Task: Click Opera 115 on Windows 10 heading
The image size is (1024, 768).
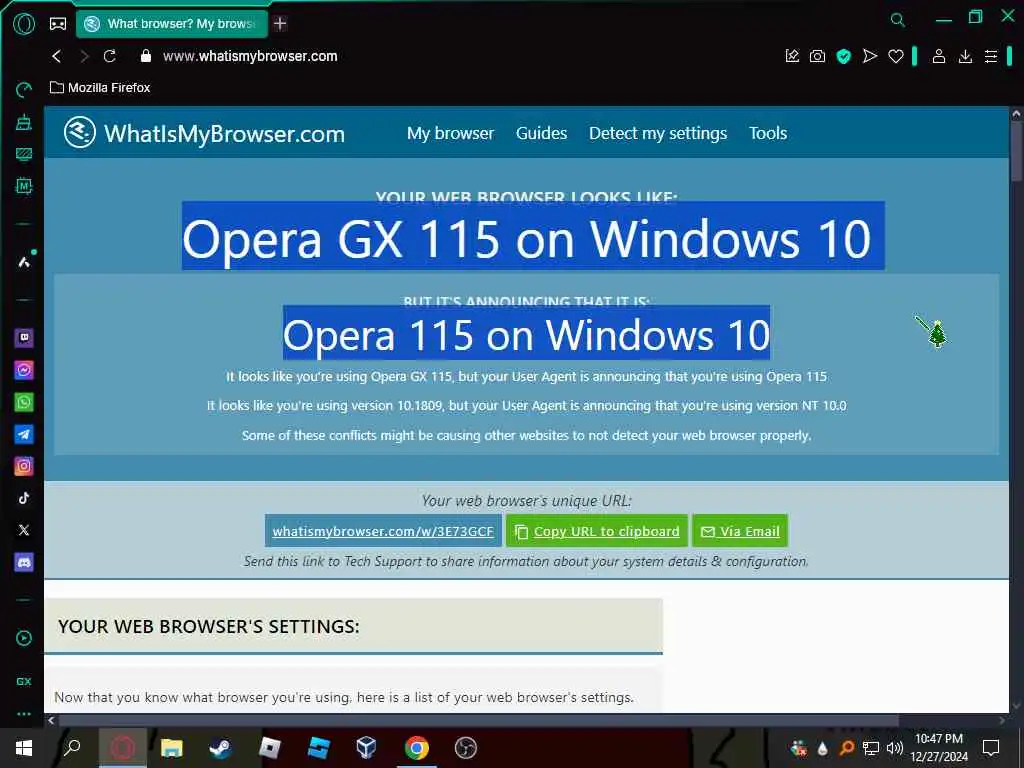Action: click(x=526, y=335)
